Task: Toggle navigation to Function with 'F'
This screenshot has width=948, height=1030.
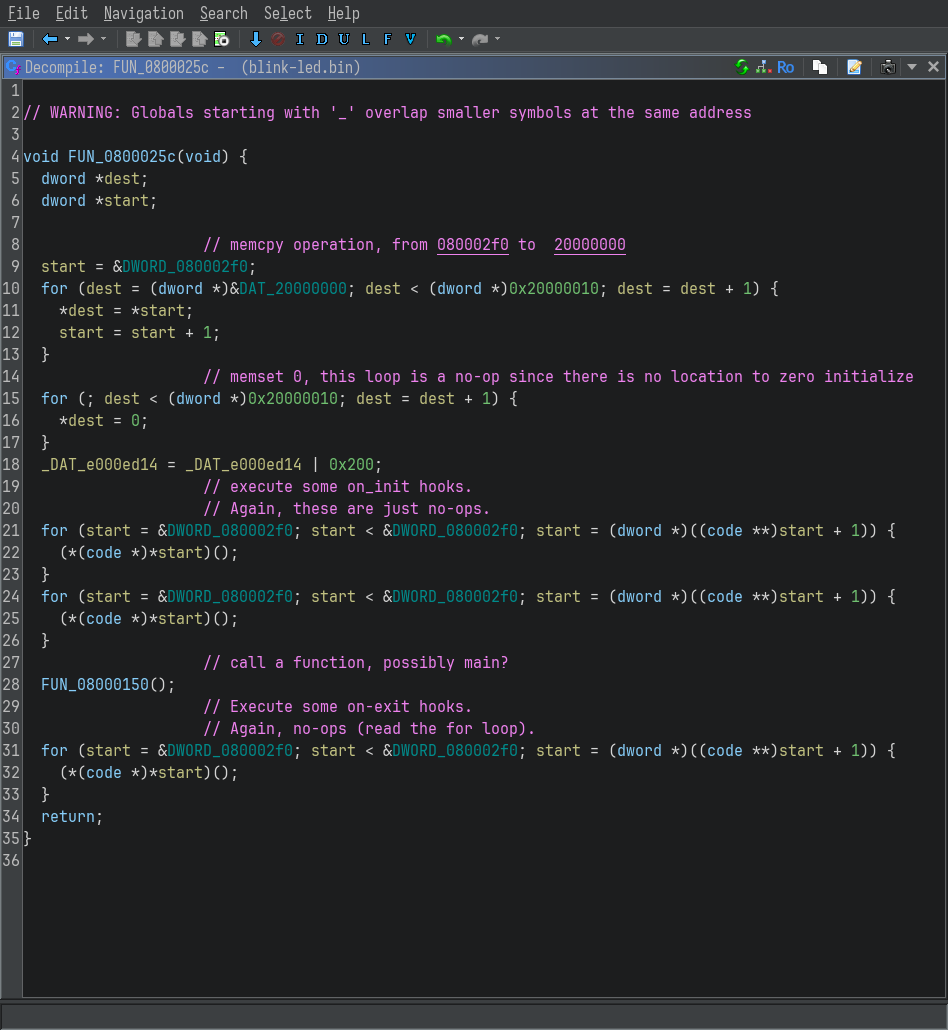Action: tap(387, 39)
